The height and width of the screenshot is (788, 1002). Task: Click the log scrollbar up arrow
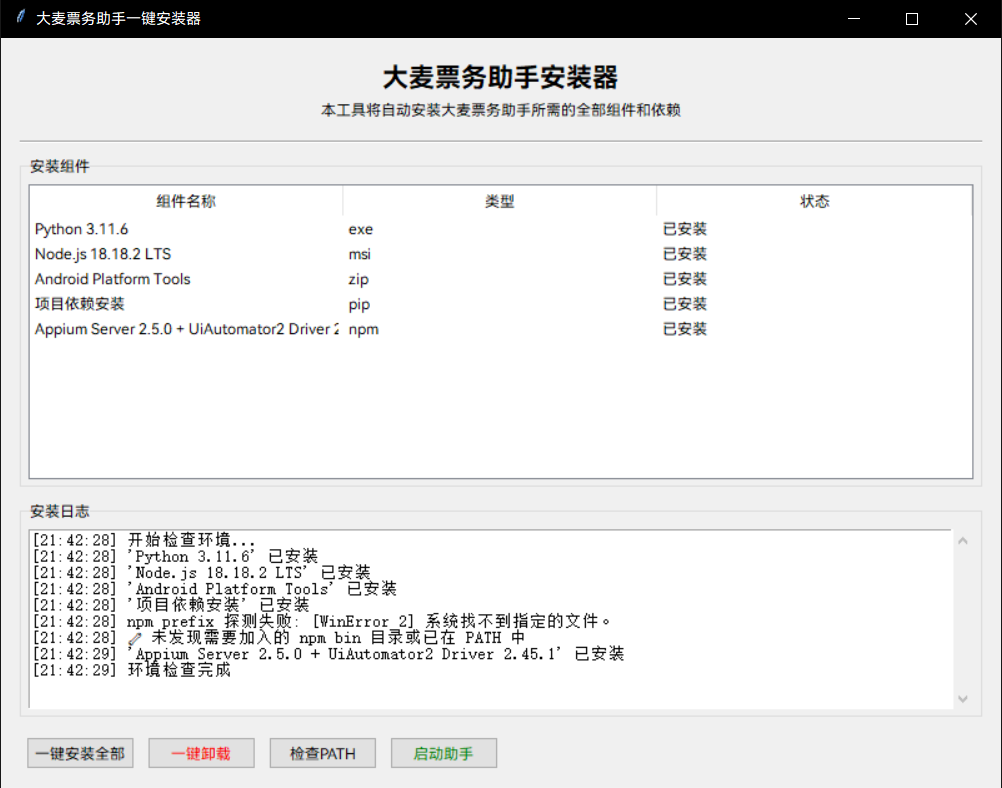(x=963, y=541)
